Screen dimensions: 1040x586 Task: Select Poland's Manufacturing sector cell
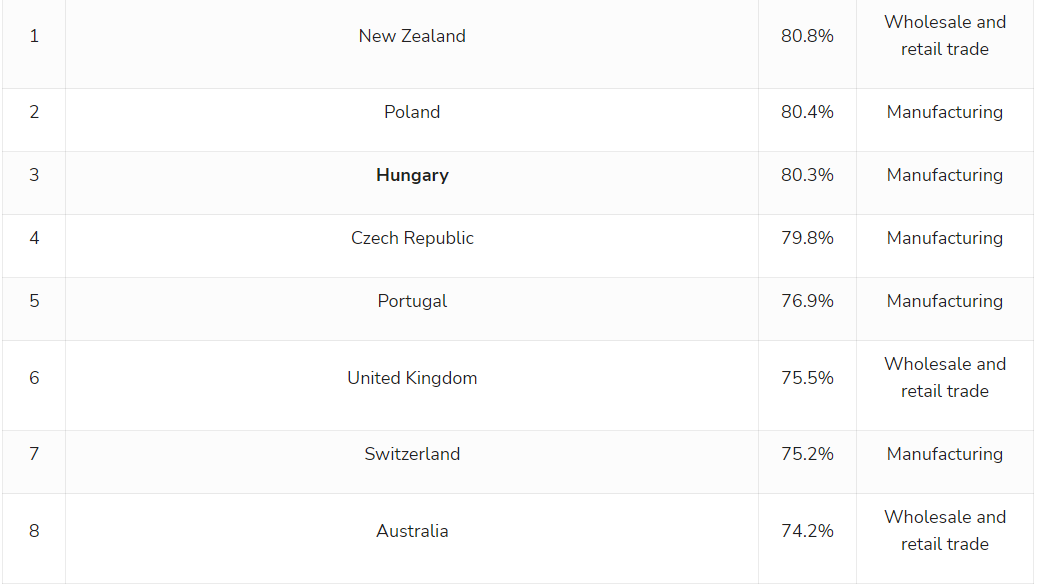(945, 112)
